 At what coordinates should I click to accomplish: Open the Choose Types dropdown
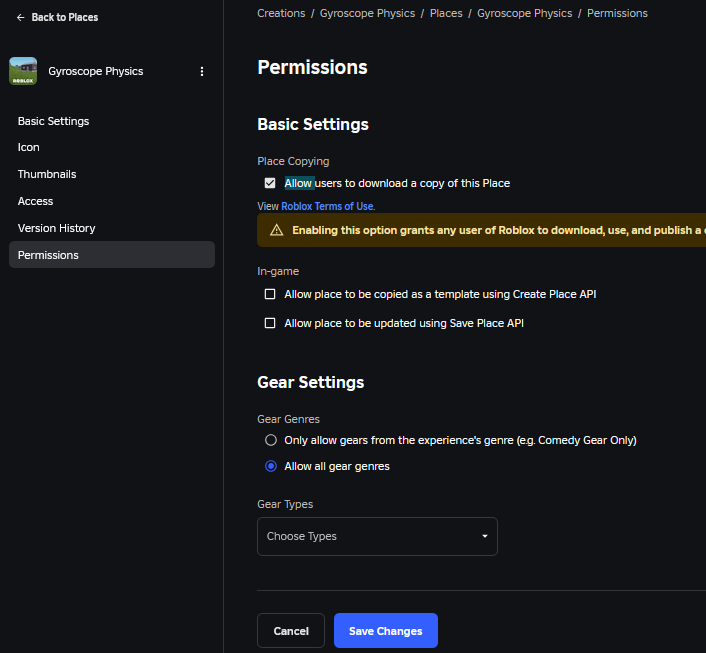pos(377,536)
